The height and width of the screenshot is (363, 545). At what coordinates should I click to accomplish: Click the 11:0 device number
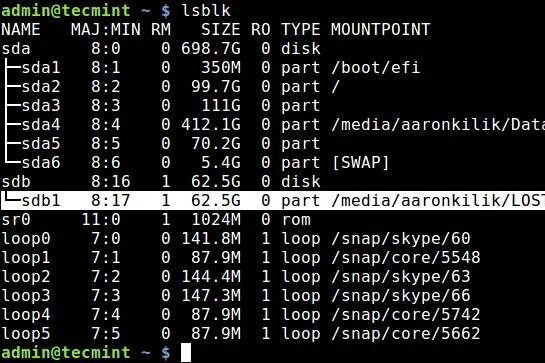tap(101, 220)
